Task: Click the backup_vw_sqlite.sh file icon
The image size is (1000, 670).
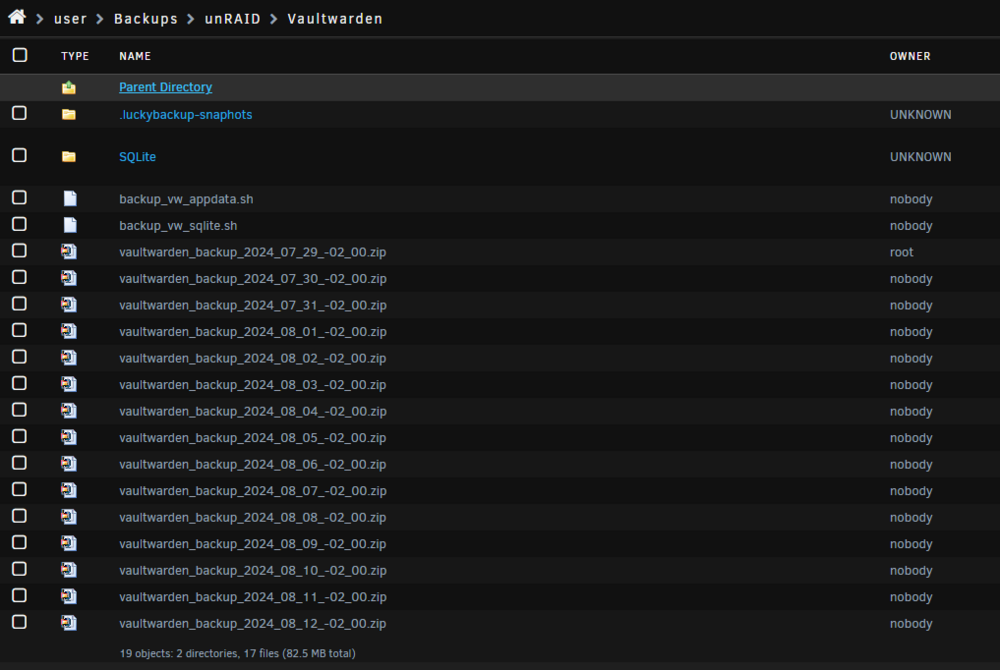Action: coord(70,226)
